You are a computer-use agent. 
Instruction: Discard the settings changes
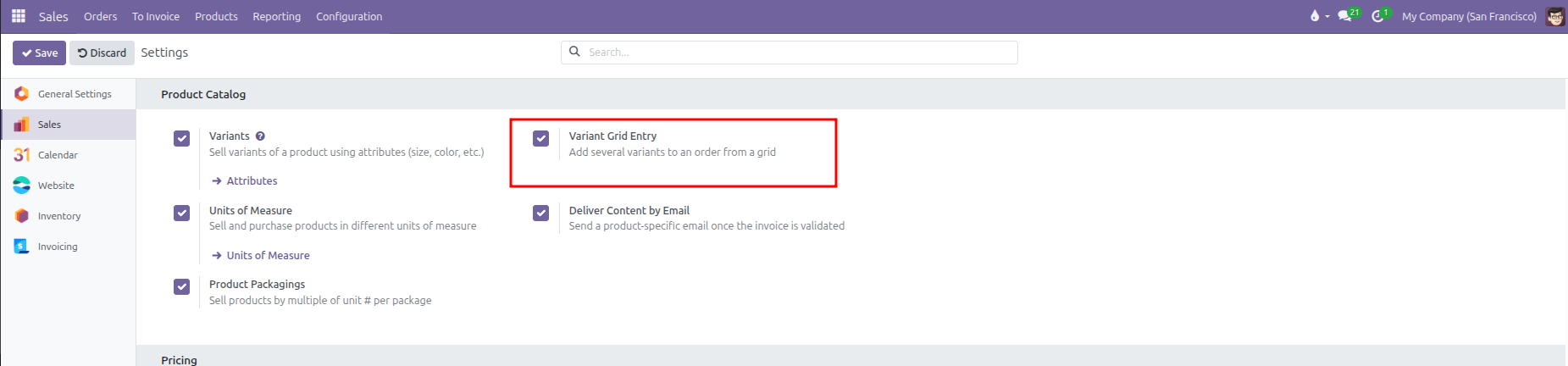tap(102, 53)
